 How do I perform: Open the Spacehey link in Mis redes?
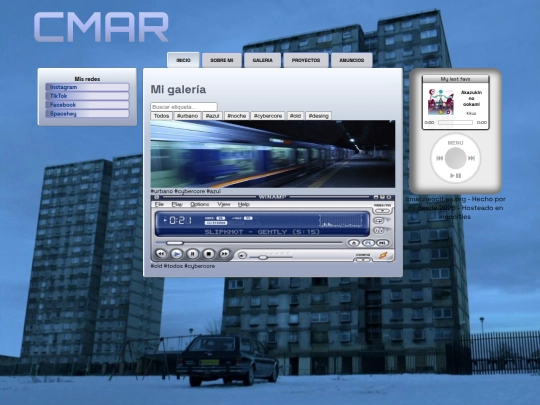pyautogui.click(x=87, y=114)
